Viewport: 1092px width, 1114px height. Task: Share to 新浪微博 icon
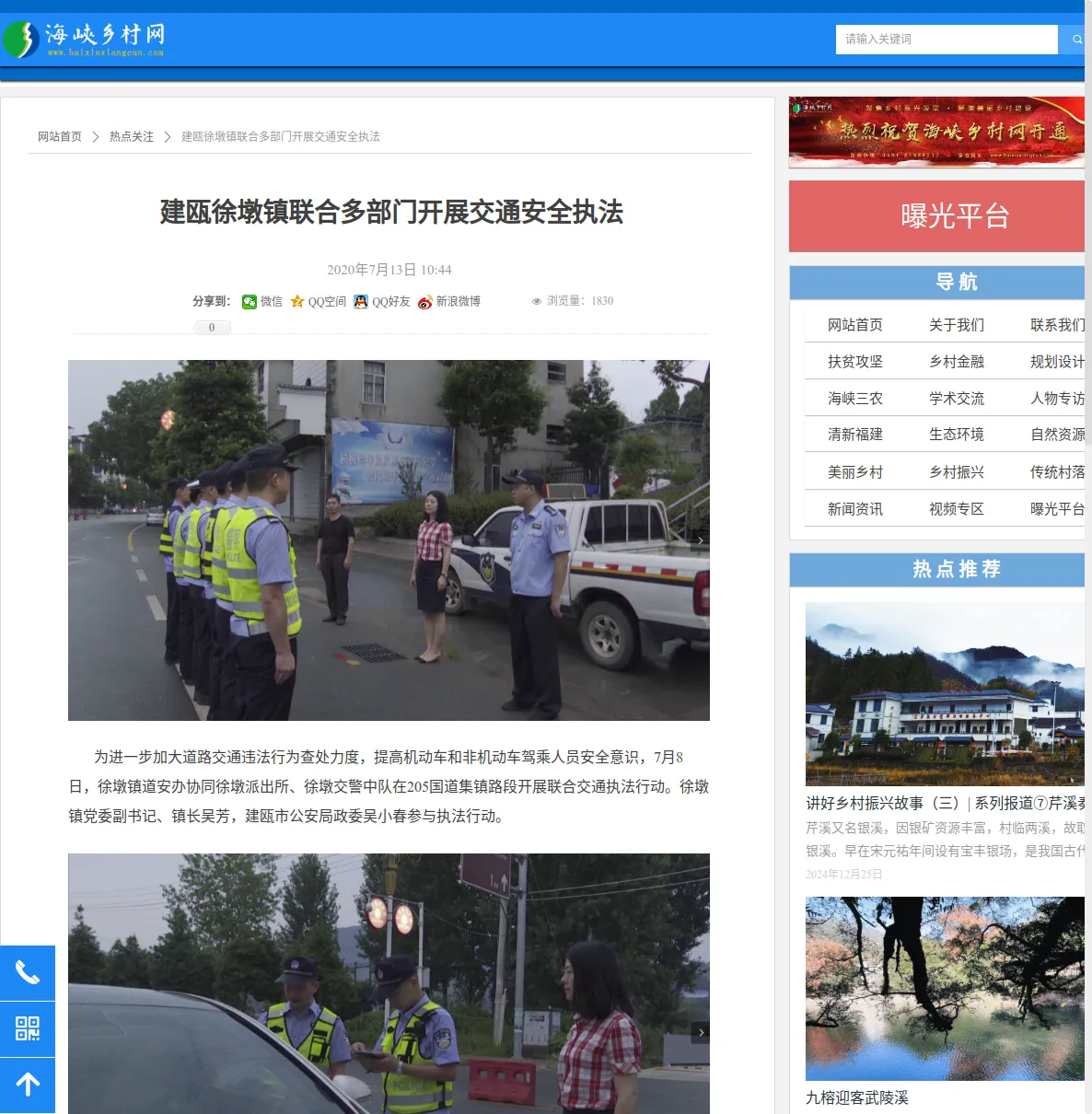[425, 302]
